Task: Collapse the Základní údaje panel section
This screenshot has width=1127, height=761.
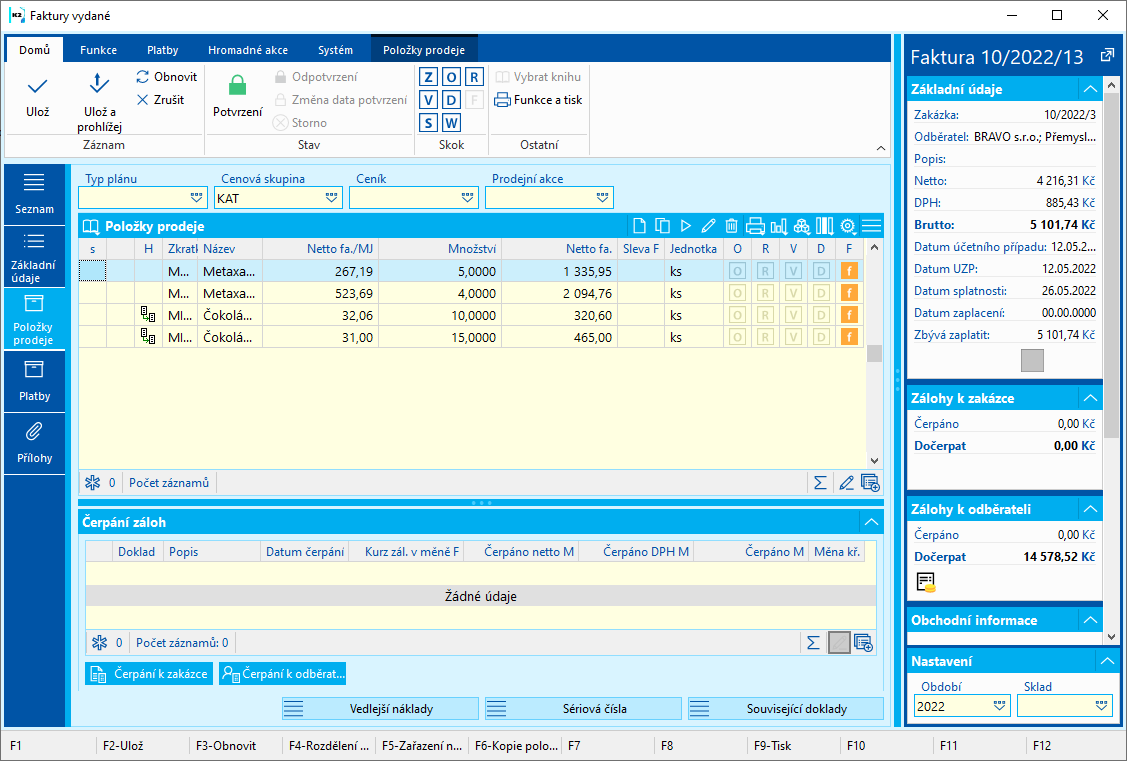Action: click(1091, 89)
